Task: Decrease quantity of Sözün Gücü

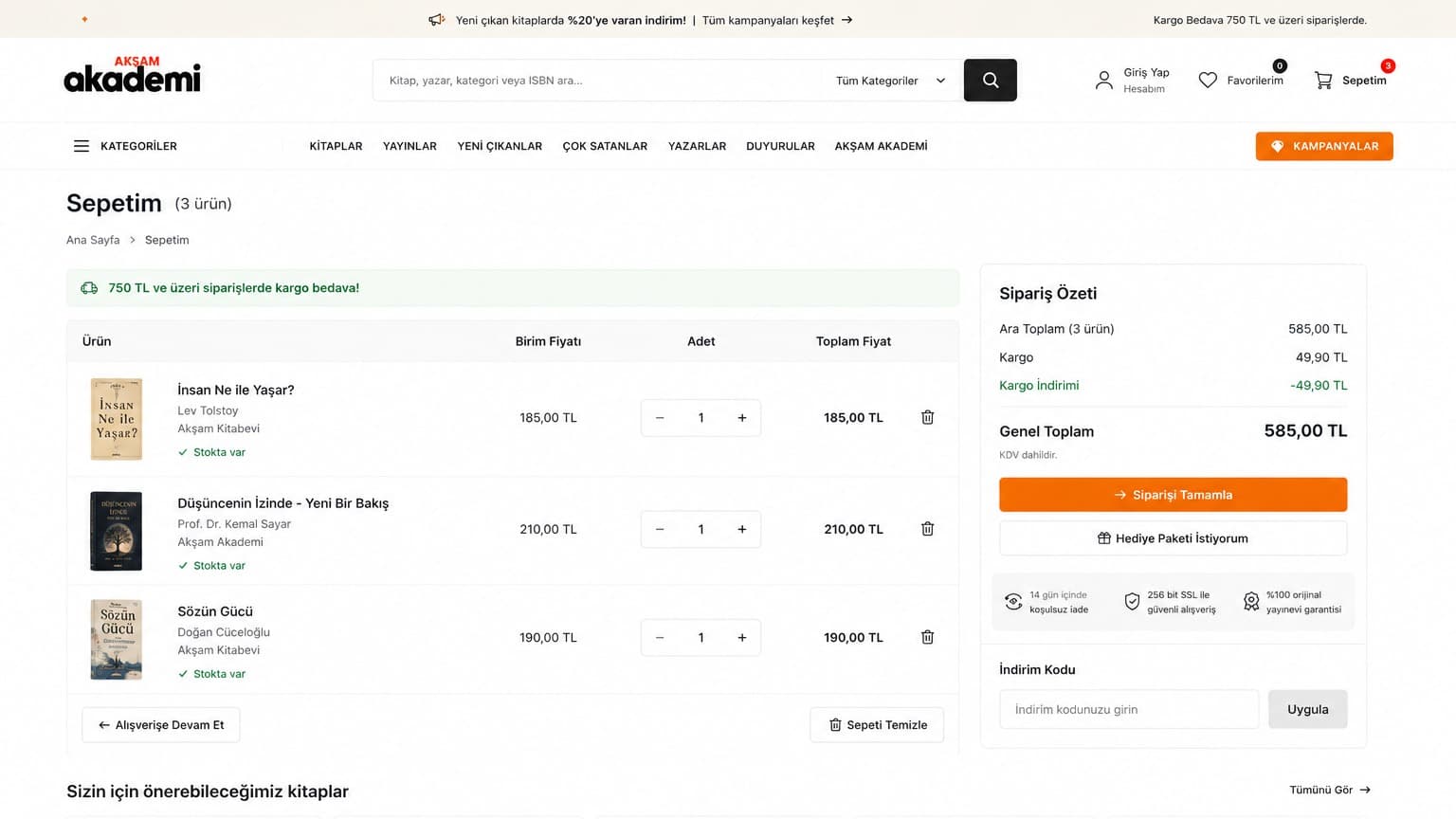Action: pos(660,638)
